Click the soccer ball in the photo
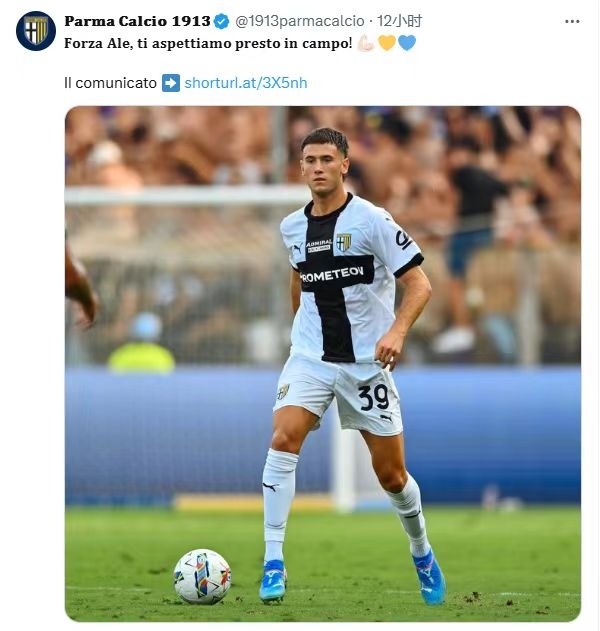 202,577
